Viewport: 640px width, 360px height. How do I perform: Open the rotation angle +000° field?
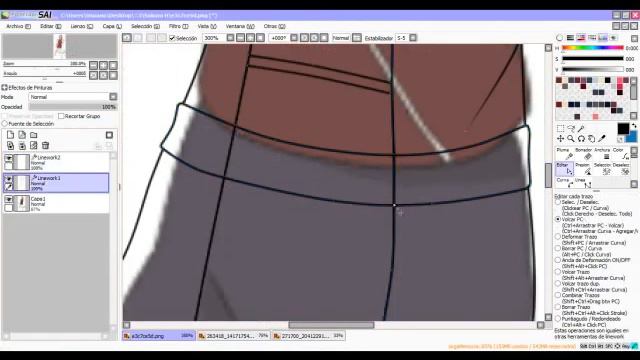tap(279, 38)
